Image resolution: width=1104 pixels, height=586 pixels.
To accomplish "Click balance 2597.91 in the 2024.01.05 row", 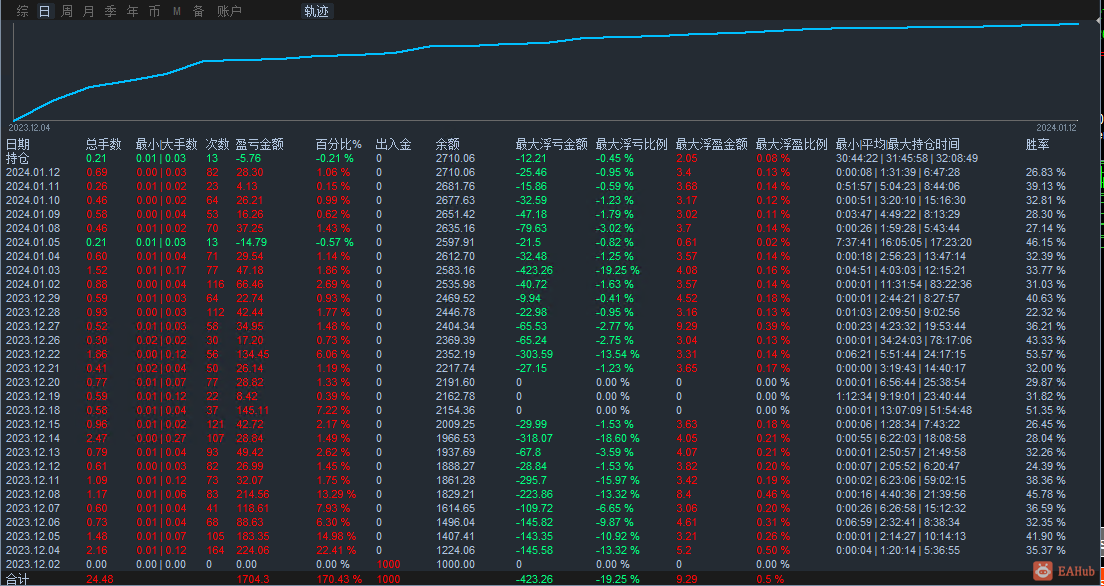I will tap(455, 242).
